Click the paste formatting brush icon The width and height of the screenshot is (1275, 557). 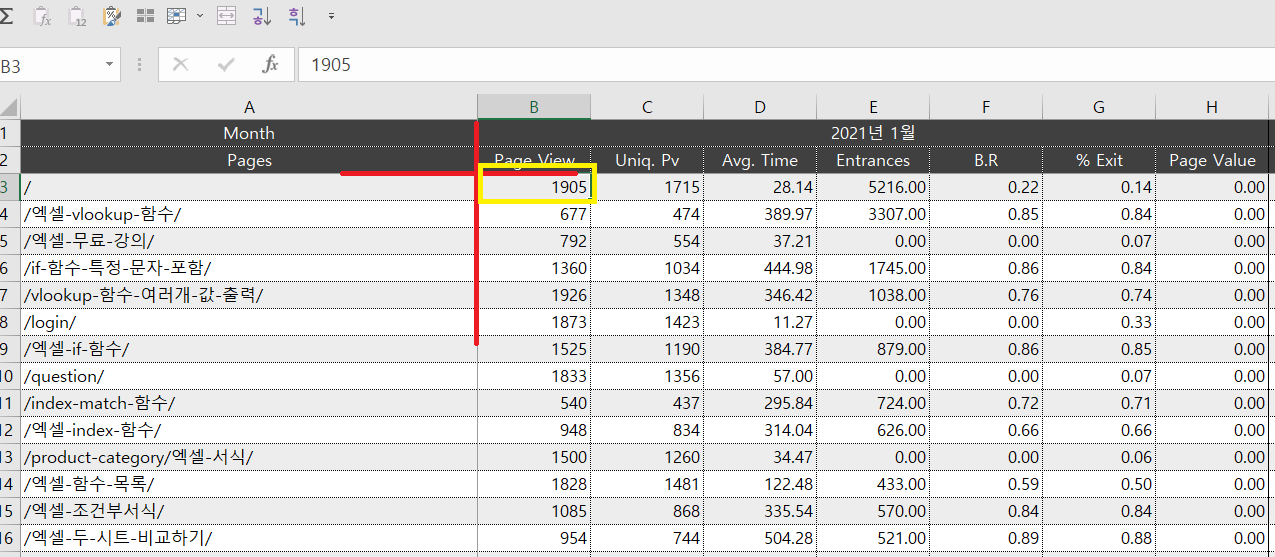click(112, 16)
